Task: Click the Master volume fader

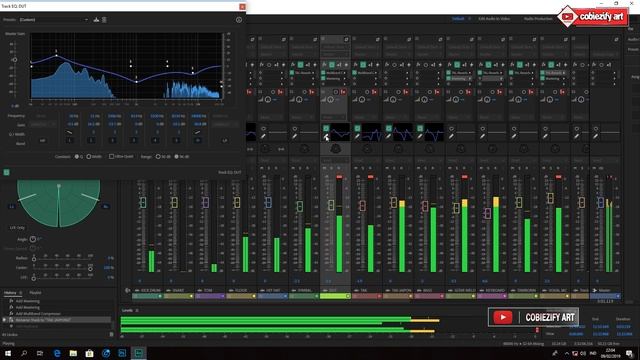Action: coord(600,202)
